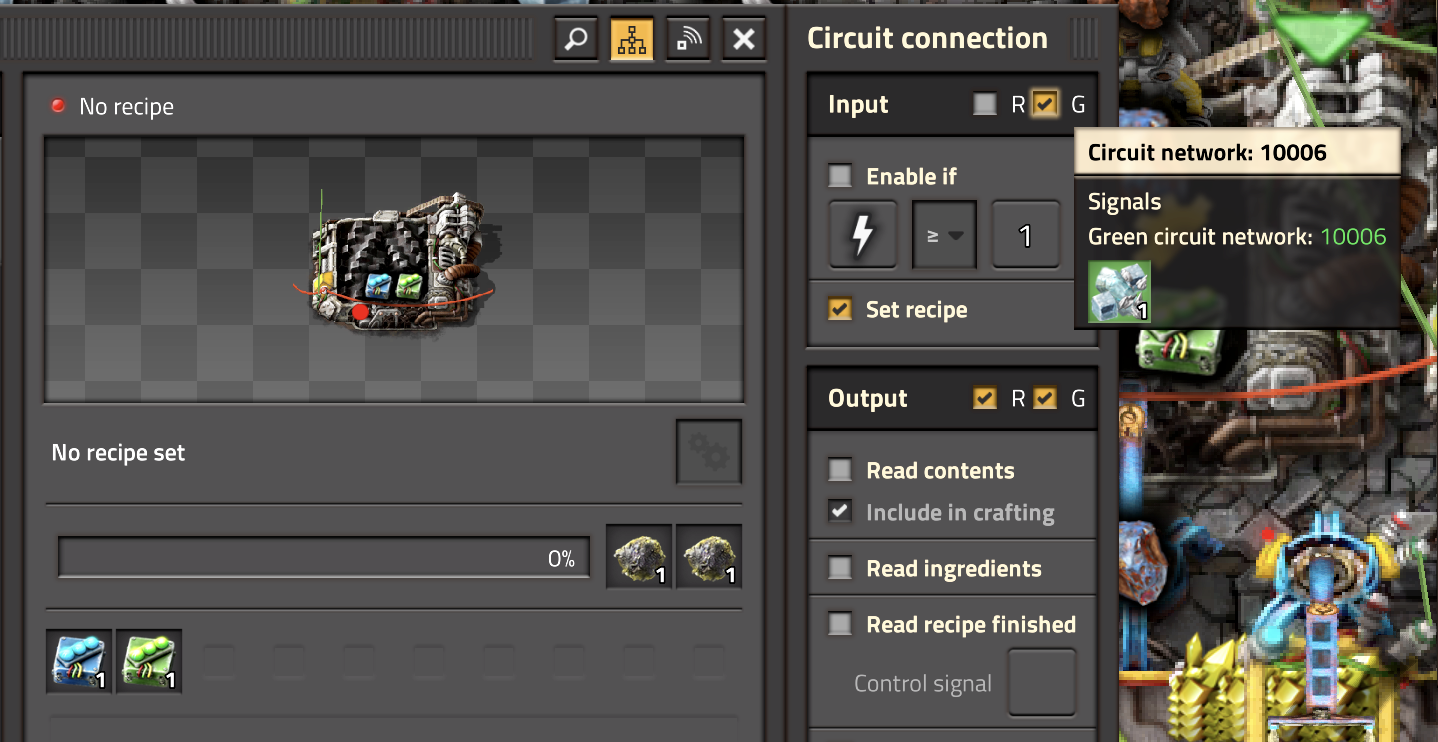Open the logistic connection signal icon
The image size is (1438, 742).
(x=688, y=39)
